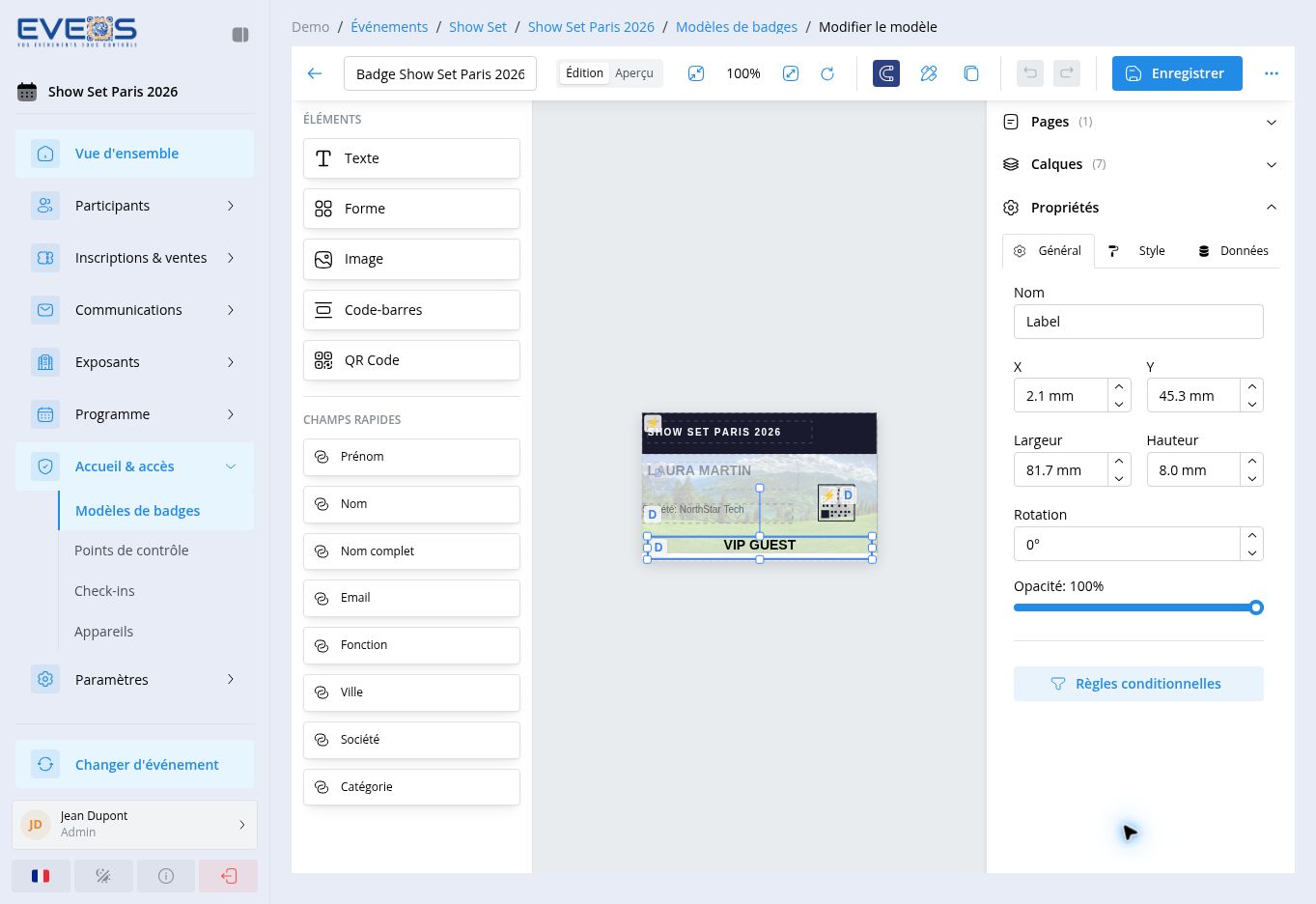Click Changer d'événement button
1316x904 pixels.
[x=134, y=765]
